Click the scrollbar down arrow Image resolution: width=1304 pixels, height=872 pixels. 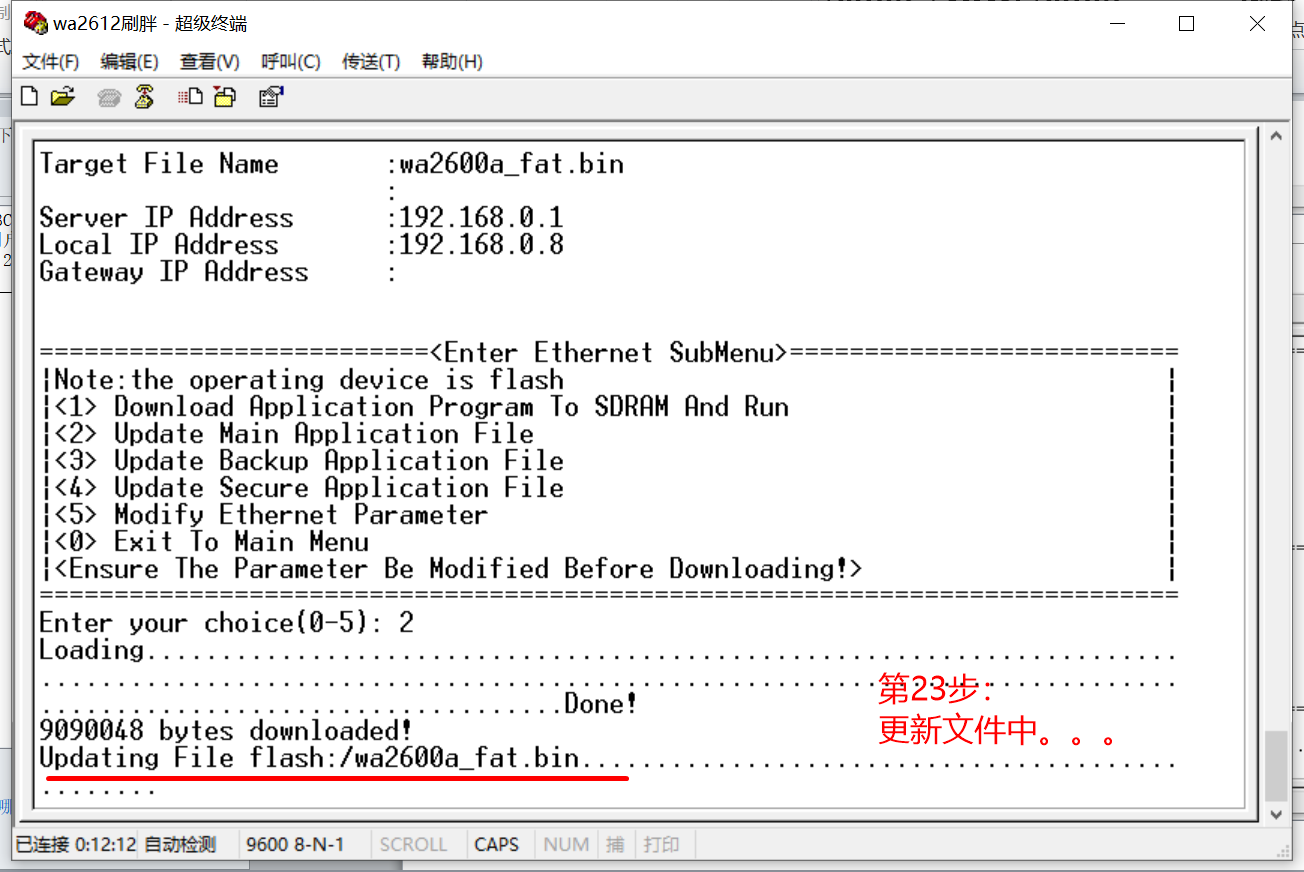(x=1276, y=813)
